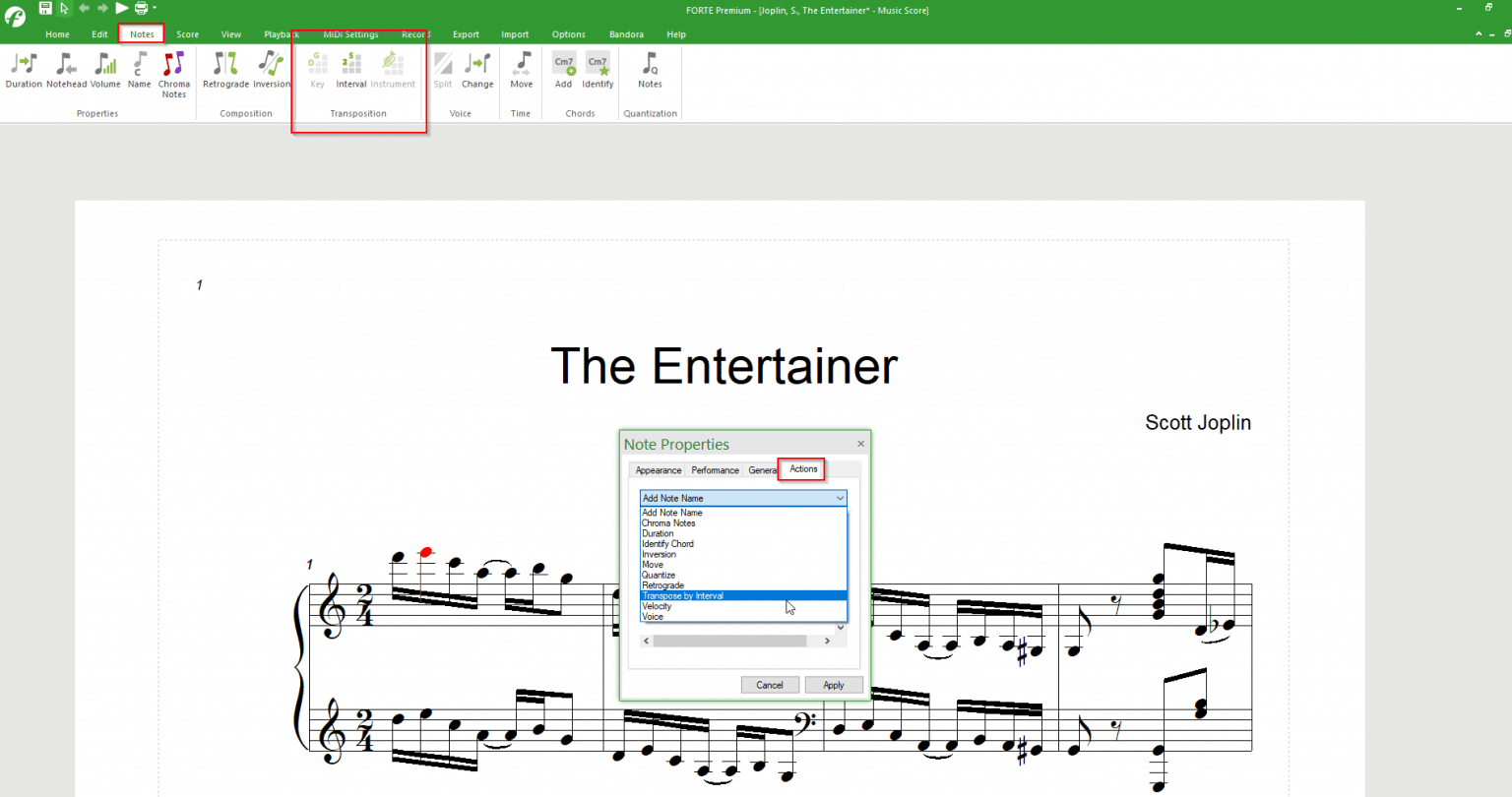Click the Instrument transposition icon
Viewport: 1512px width, 797px height.
[393, 70]
